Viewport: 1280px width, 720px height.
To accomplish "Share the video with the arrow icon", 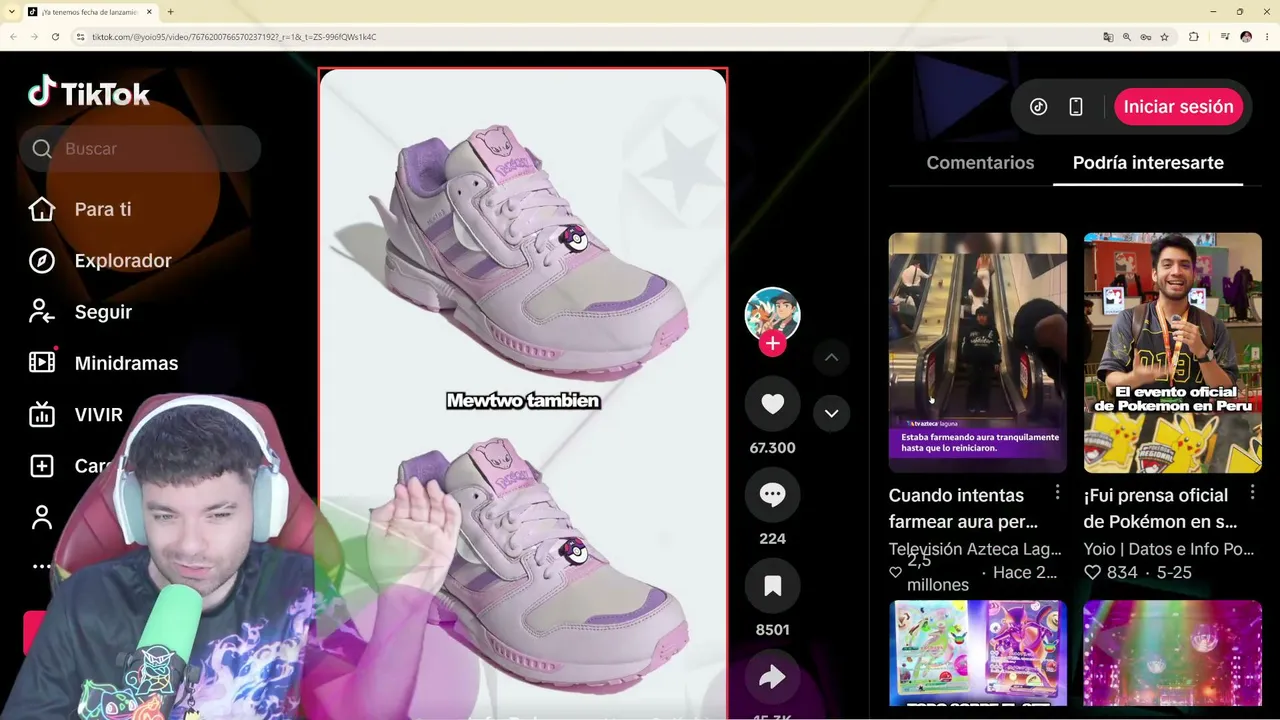I will (x=772, y=678).
